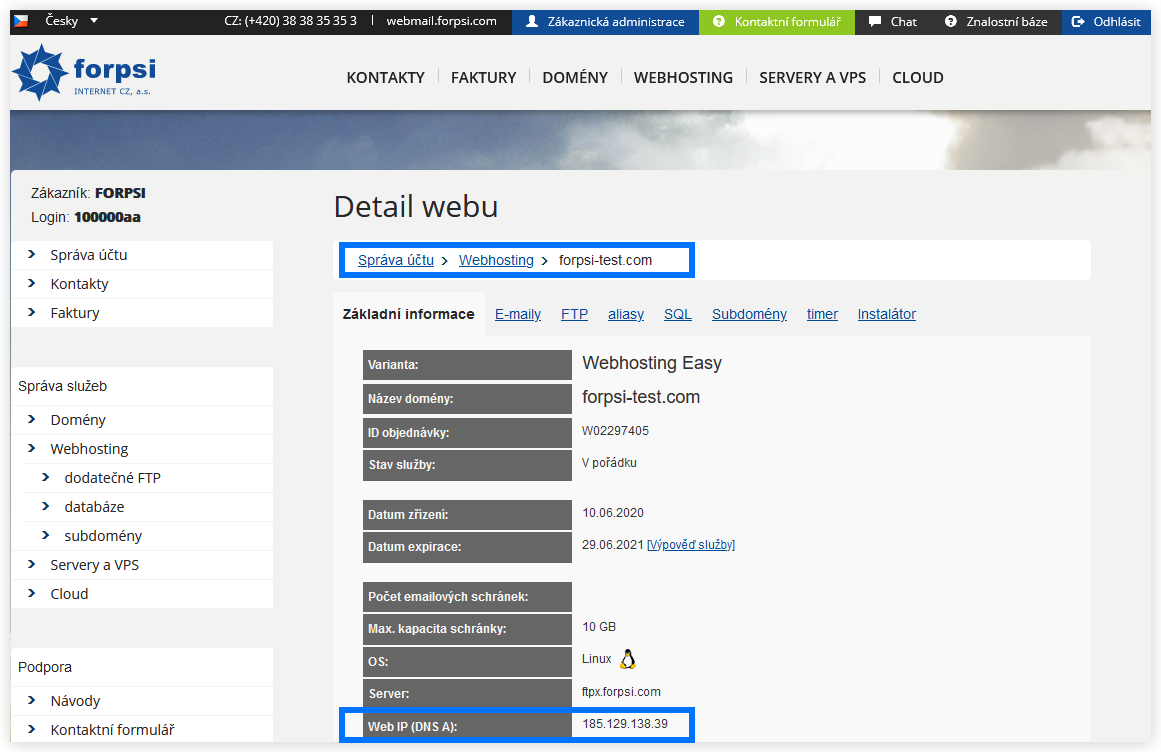
Task: Follow the Správa účtu breadcrumb link
Action: (x=396, y=260)
